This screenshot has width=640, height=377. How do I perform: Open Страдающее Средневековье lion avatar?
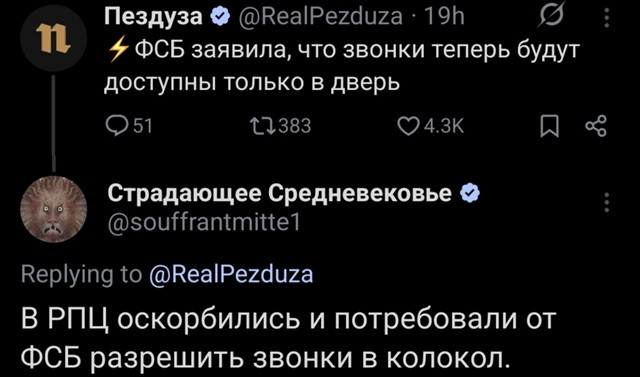click(53, 209)
